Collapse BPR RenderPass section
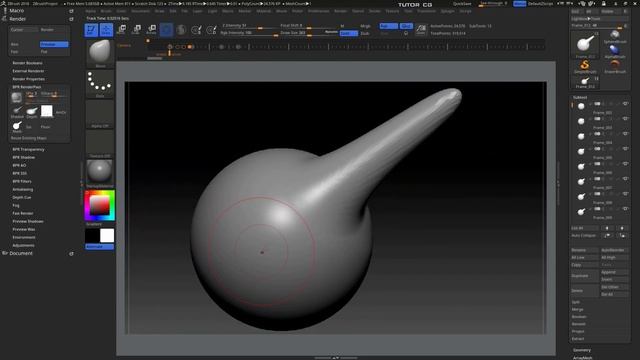The height and width of the screenshot is (360, 640). pyautogui.click(x=27, y=87)
